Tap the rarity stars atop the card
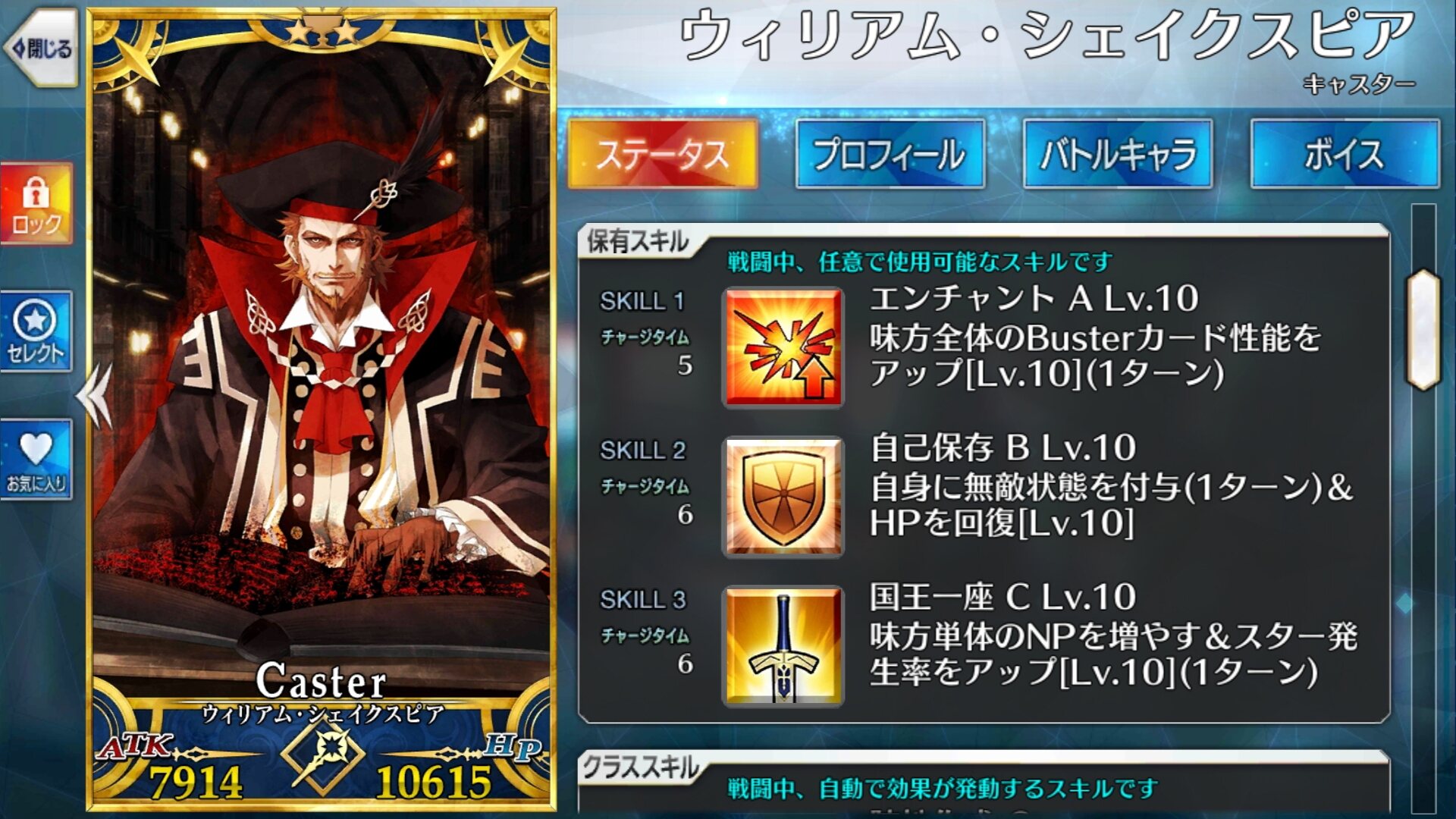The image size is (1456, 819). pyautogui.click(x=322, y=31)
